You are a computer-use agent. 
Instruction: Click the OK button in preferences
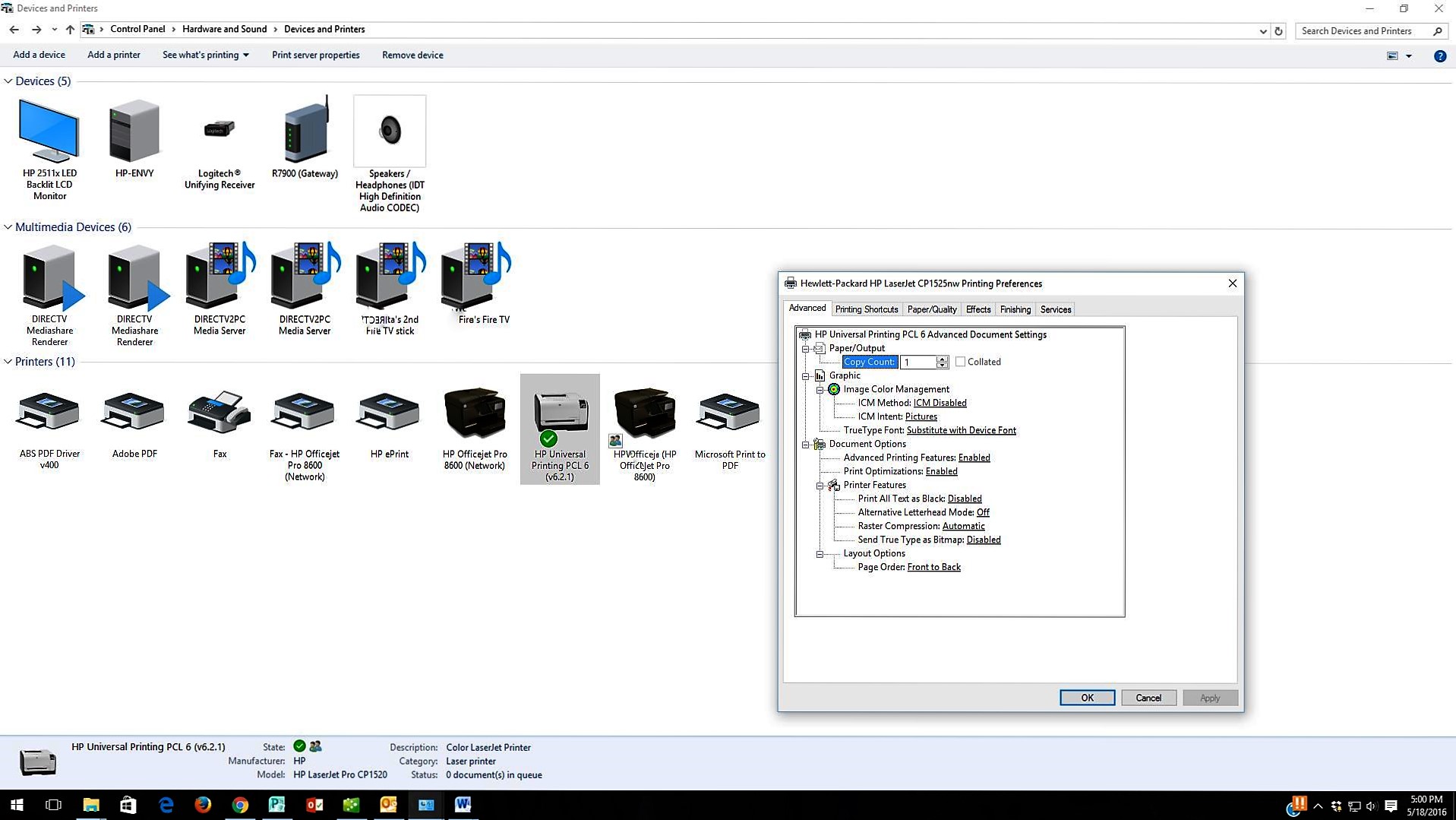(1086, 698)
